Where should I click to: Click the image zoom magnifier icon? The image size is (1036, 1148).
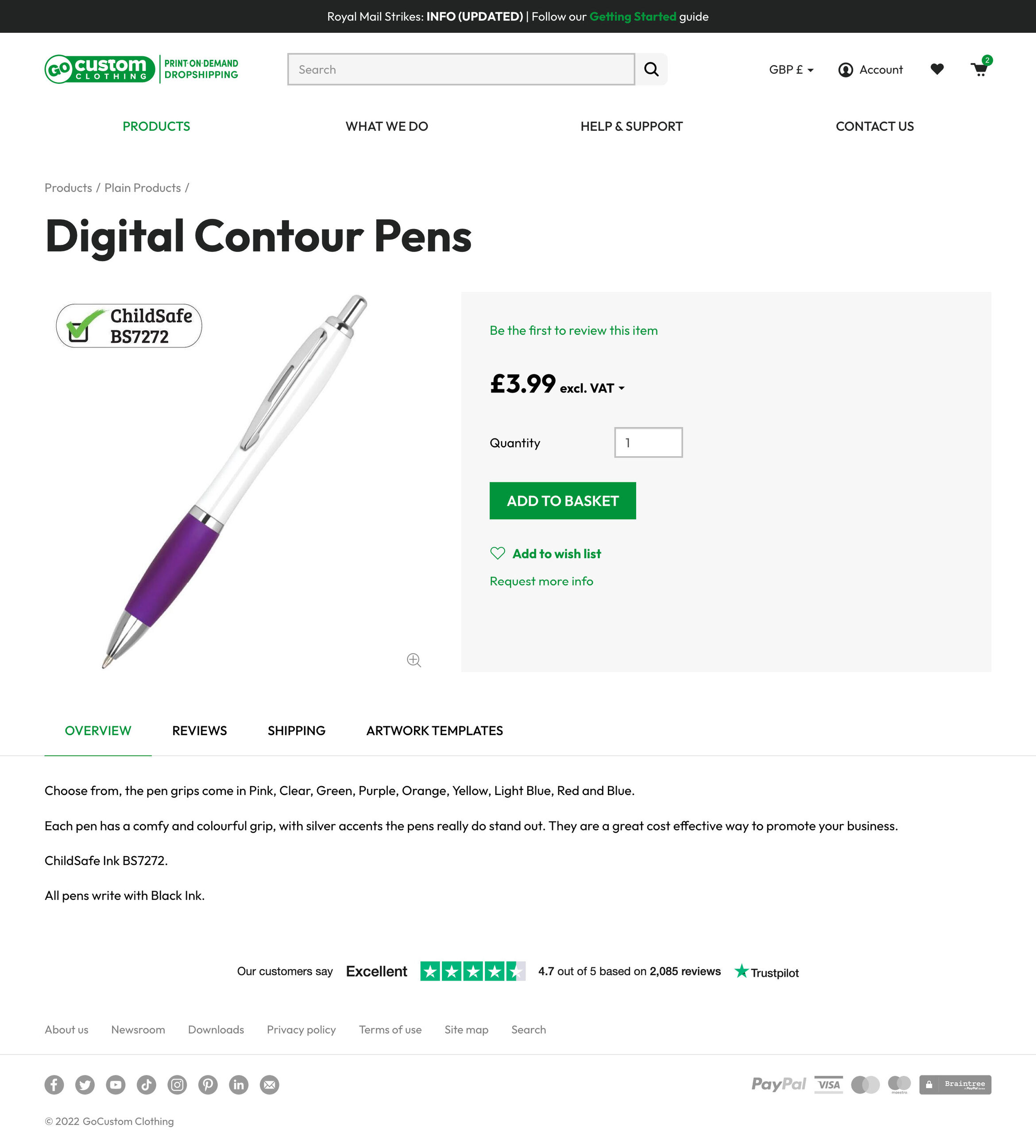click(414, 660)
